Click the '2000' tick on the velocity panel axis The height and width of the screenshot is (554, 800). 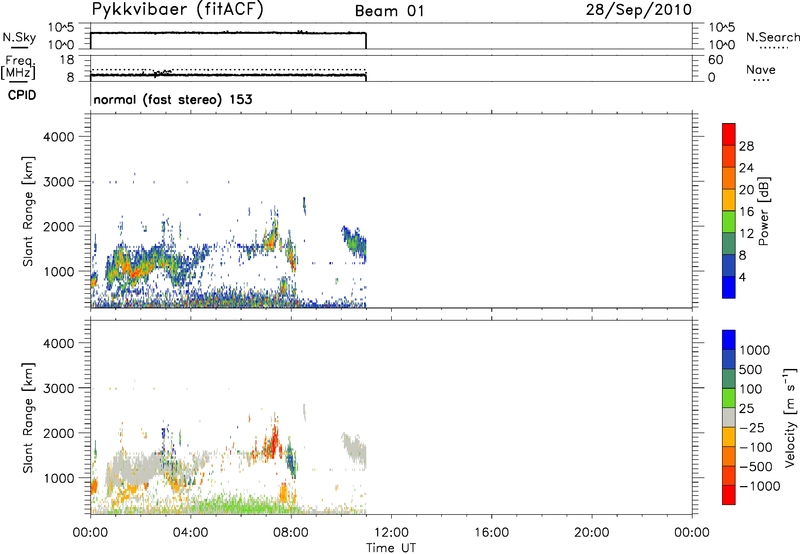click(59, 433)
